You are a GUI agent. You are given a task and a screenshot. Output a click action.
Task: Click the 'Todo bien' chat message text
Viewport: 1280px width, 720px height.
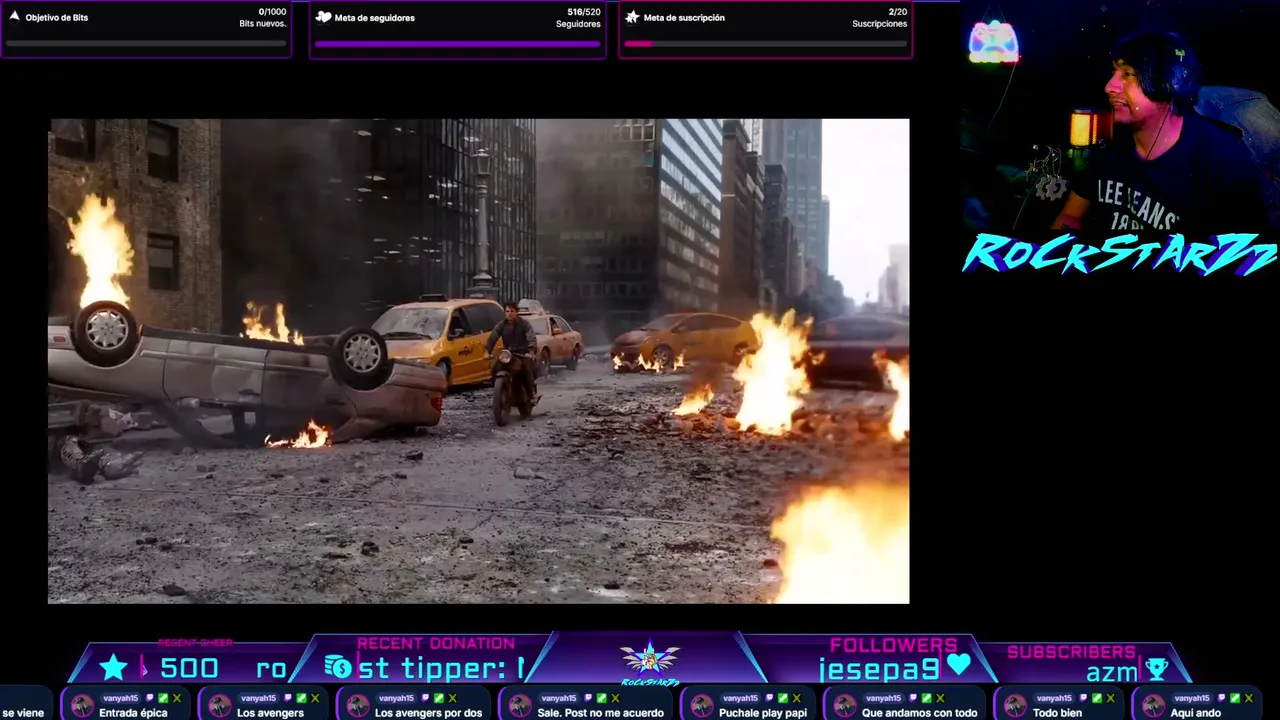1057,713
